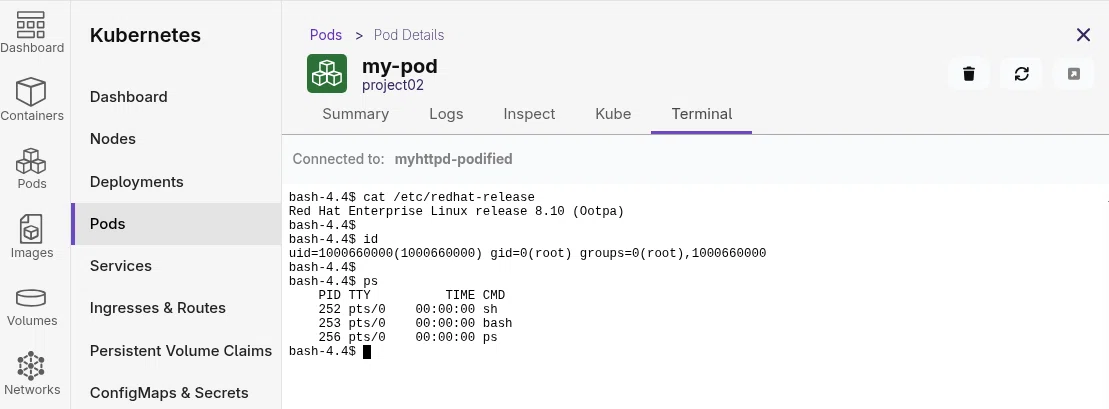
Task: Open the Kube tab
Action: tap(613, 114)
